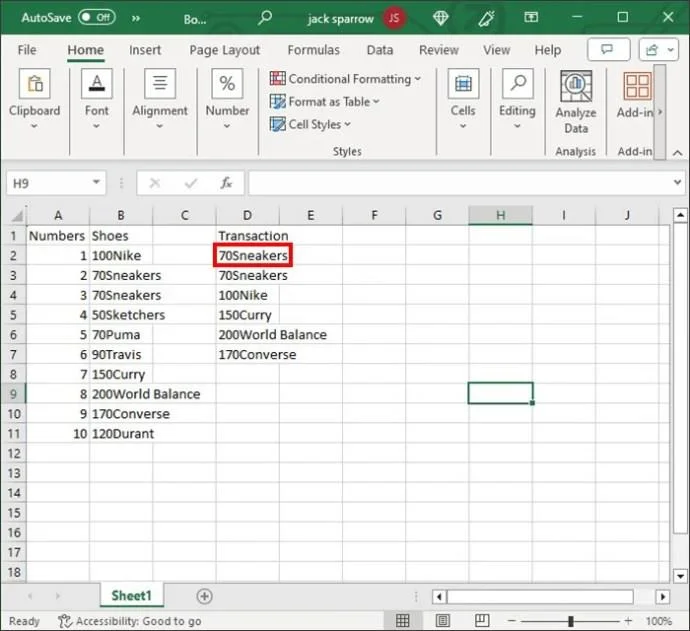This screenshot has height=631, width=690.
Task: Click the Insert Function fx icon
Action: 226,183
